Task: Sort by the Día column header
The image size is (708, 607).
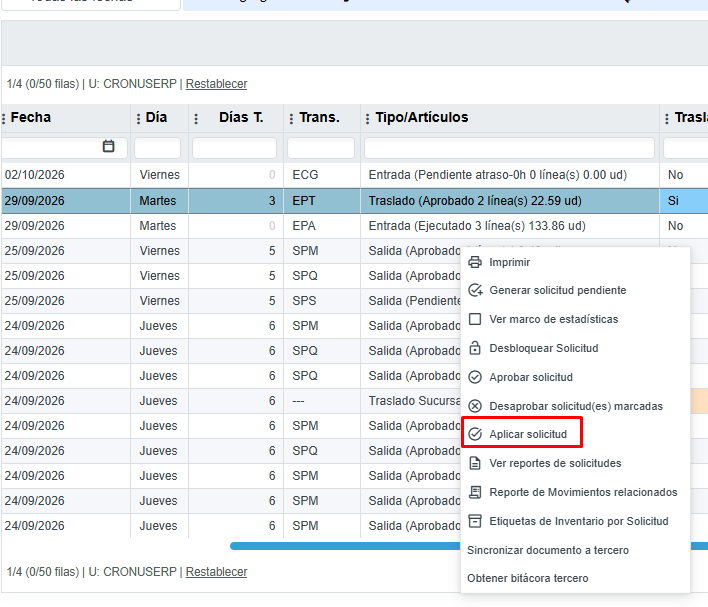Action: [156, 117]
